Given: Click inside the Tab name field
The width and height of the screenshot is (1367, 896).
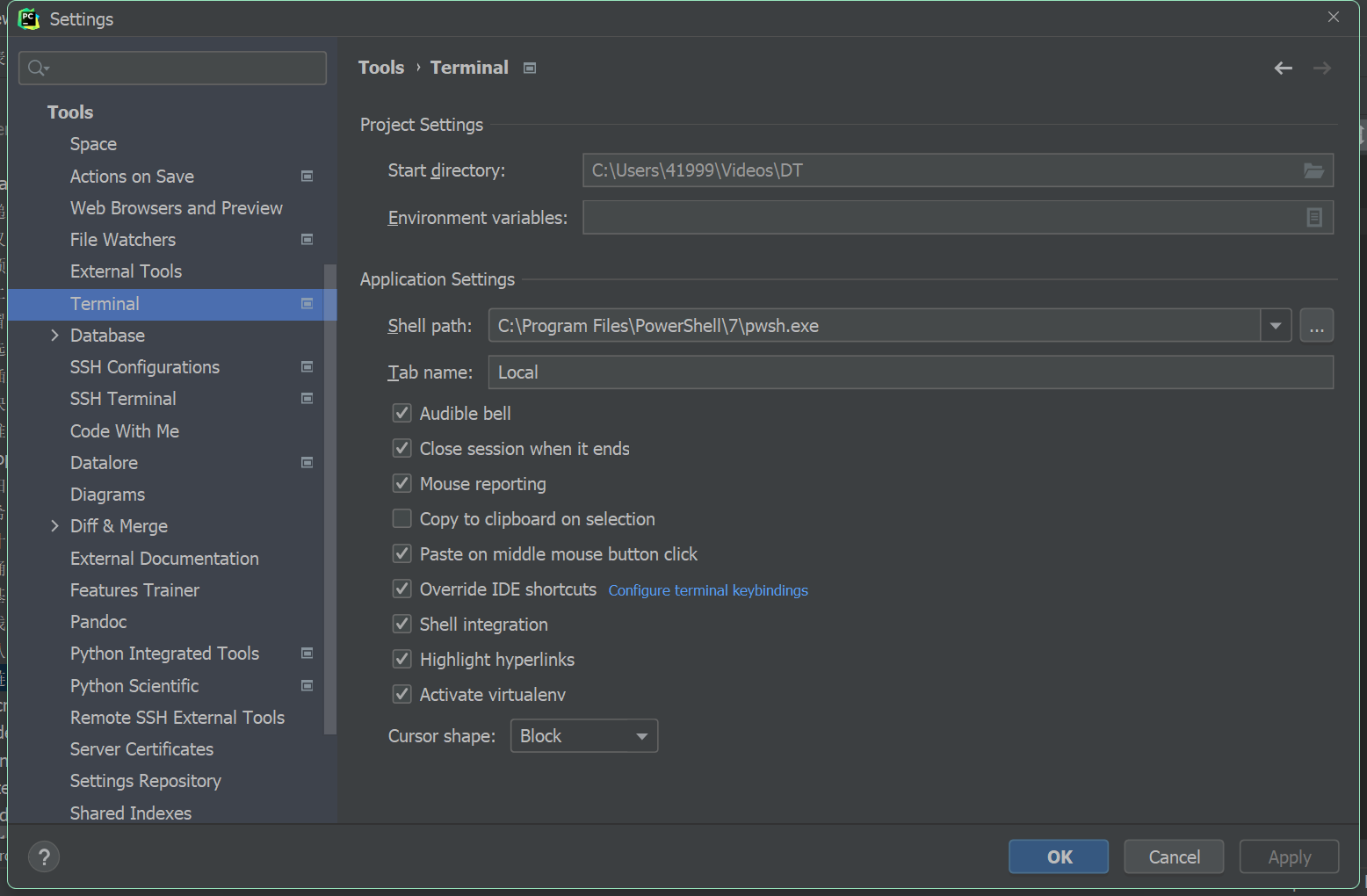Looking at the screenshot, I should (x=910, y=372).
